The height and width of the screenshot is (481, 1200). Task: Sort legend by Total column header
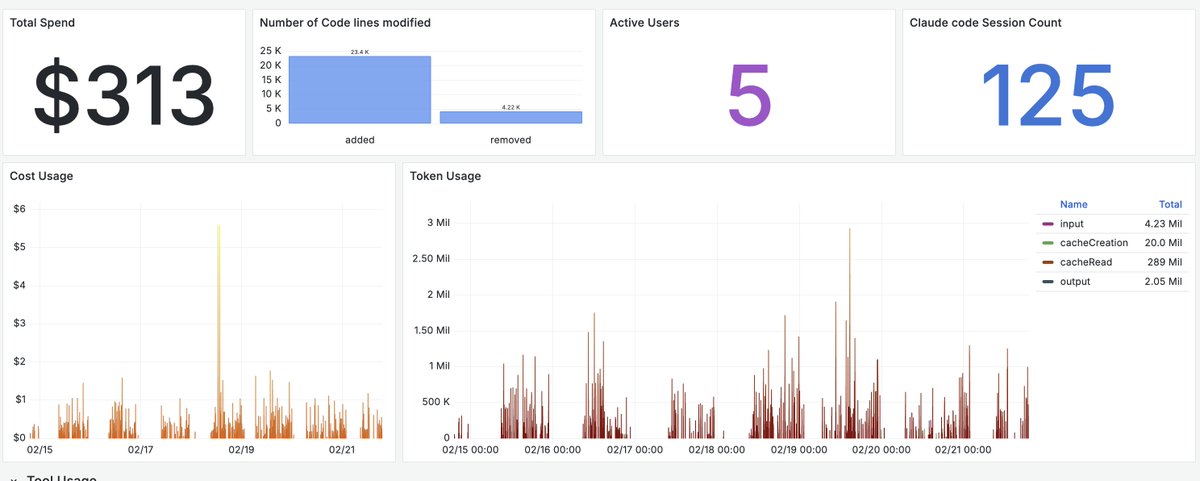pos(1170,204)
